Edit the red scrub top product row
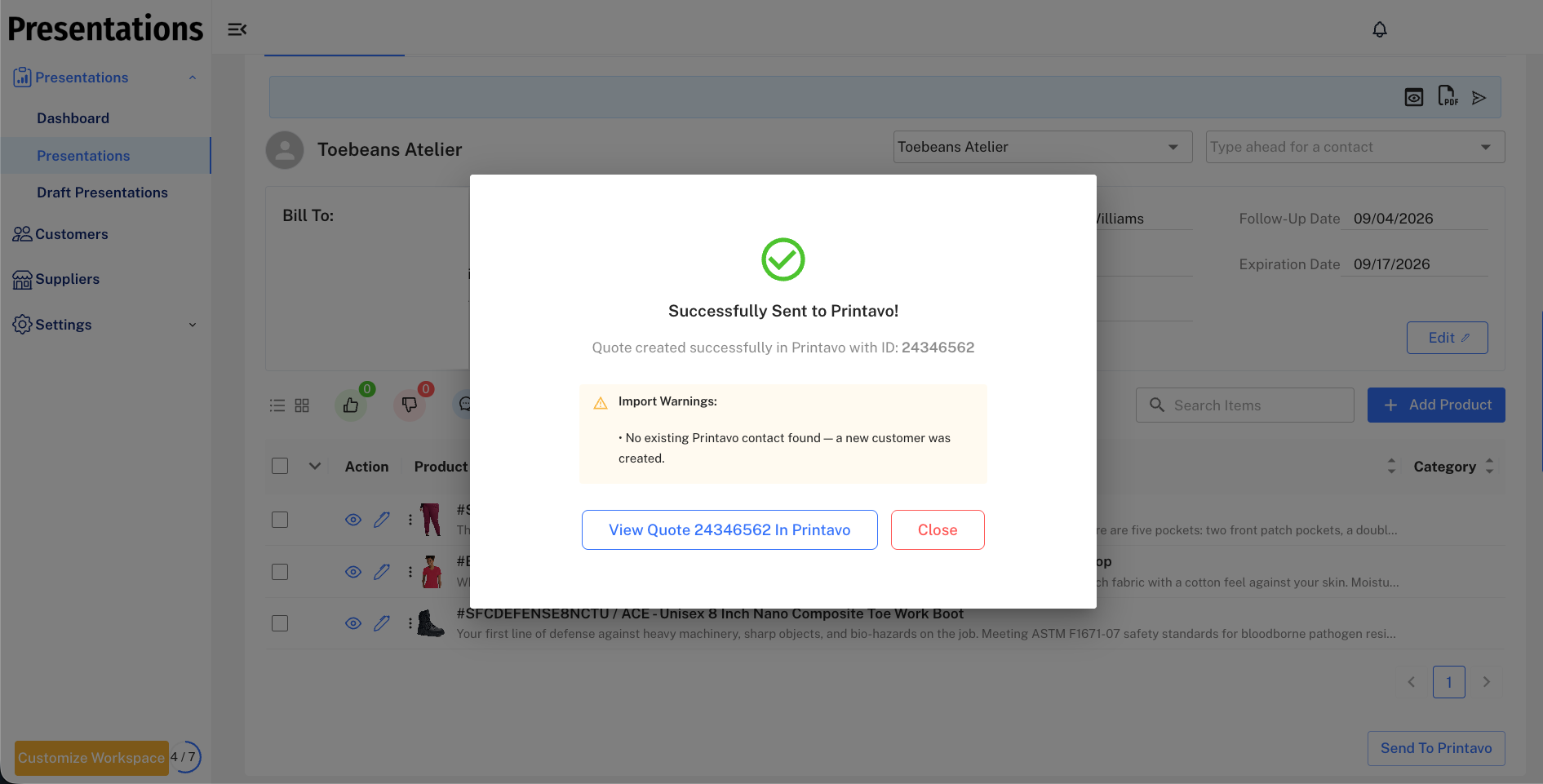This screenshot has height=784, width=1543. [382, 572]
